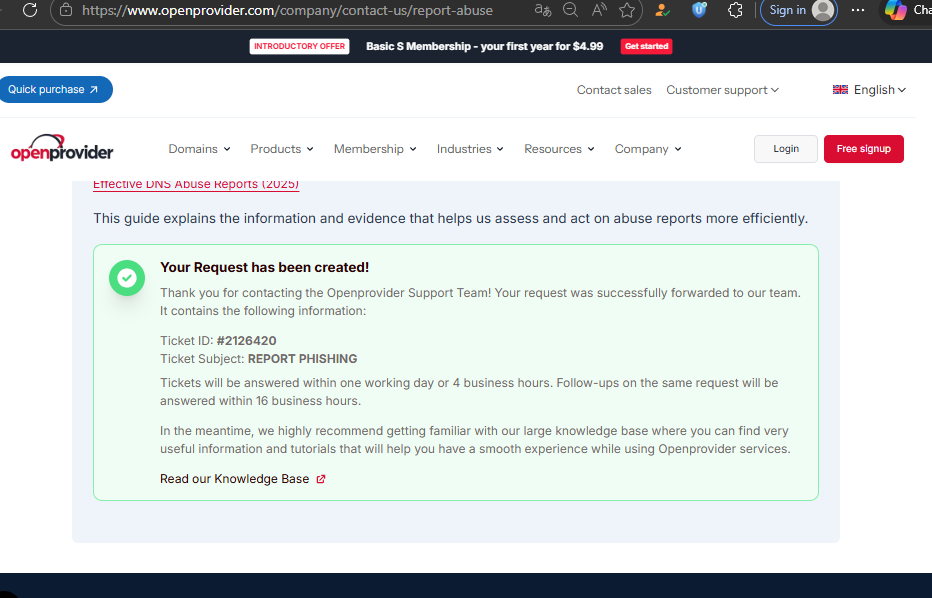
Task: Click the external link icon after Knowledge Base
Action: (x=321, y=479)
